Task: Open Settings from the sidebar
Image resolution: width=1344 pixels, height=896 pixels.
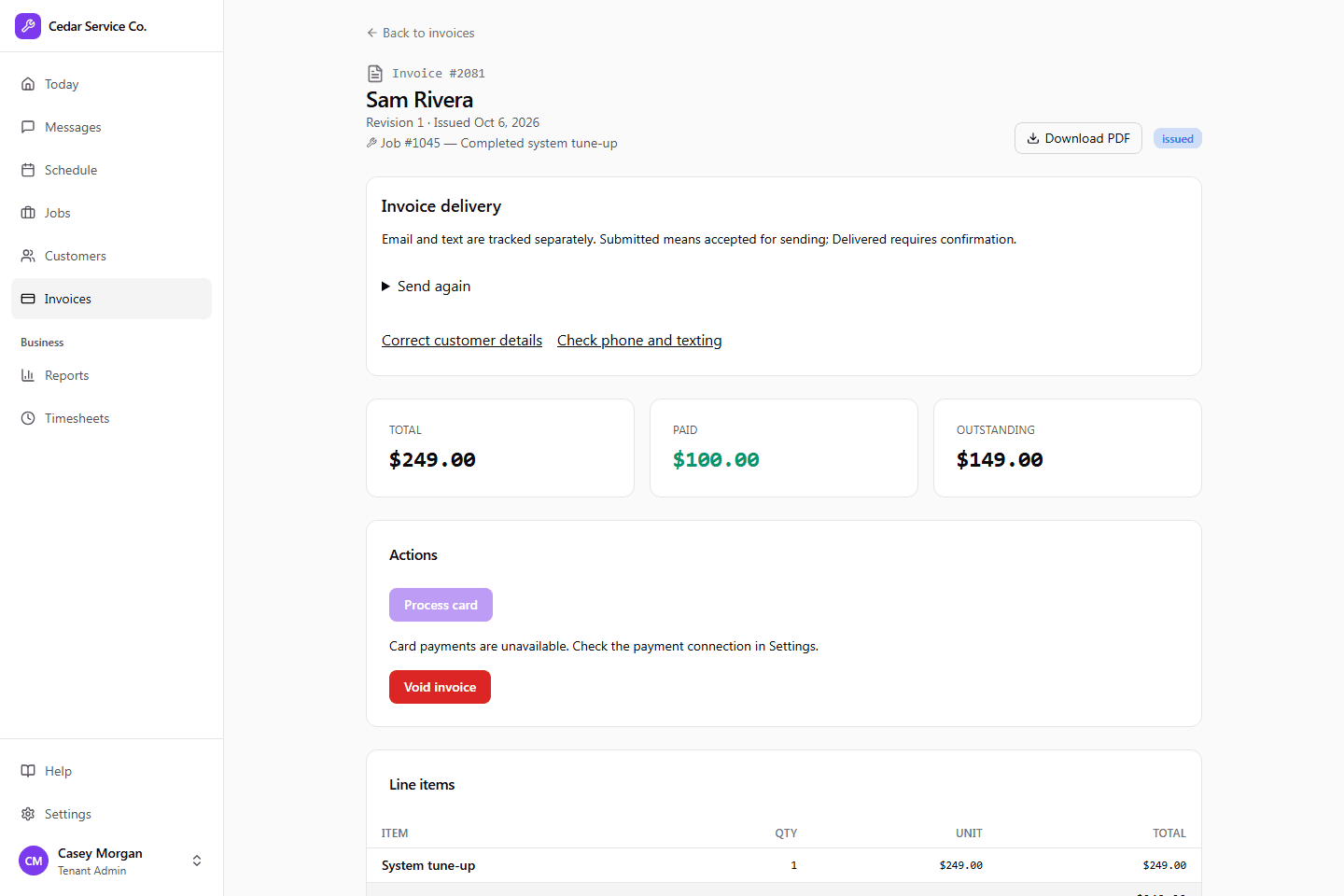Action: [111, 814]
